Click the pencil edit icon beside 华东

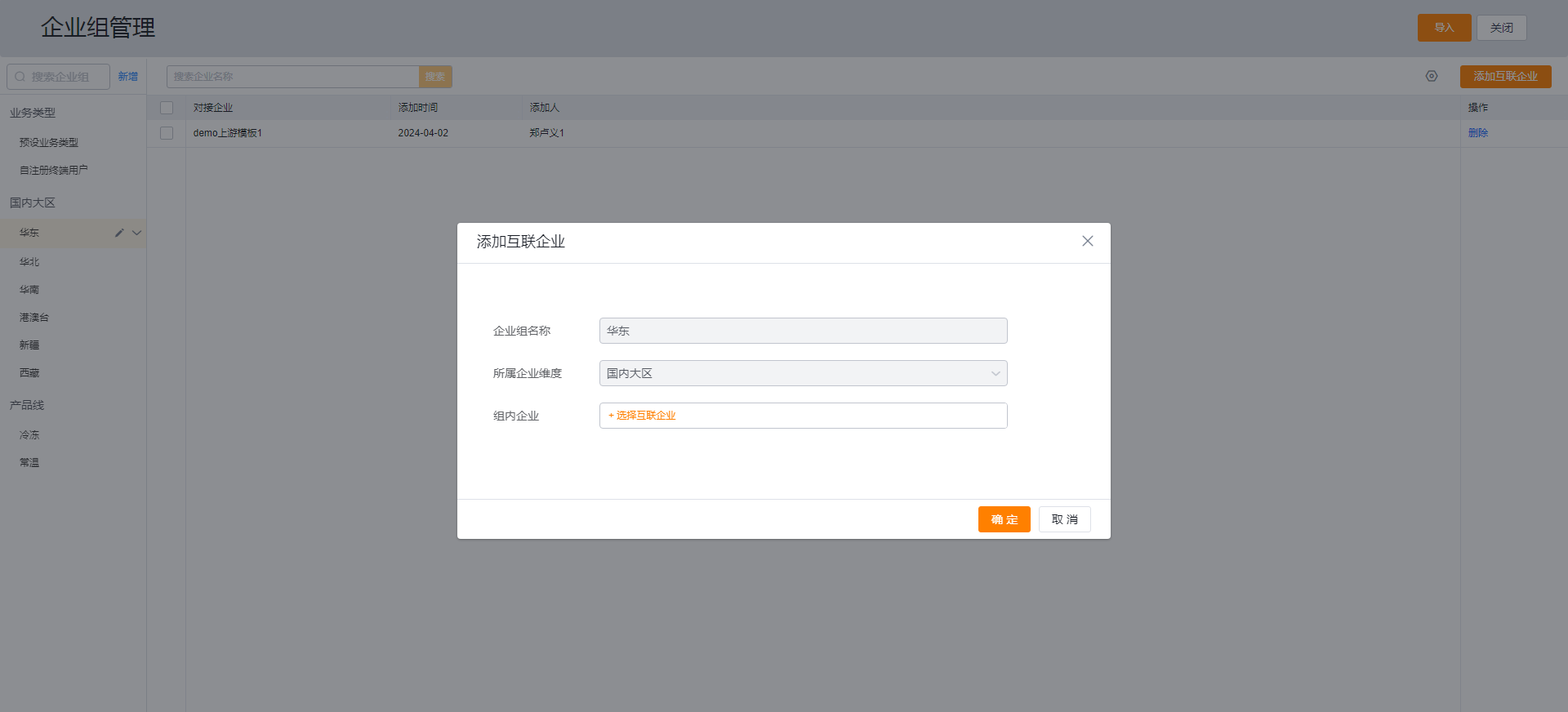click(119, 233)
